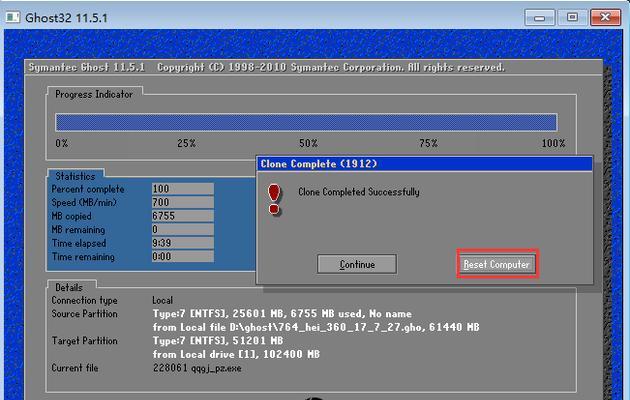
Task: Click the source partition 'Type:7 [NTFS], 25601 MB' line
Action: (x=282, y=314)
